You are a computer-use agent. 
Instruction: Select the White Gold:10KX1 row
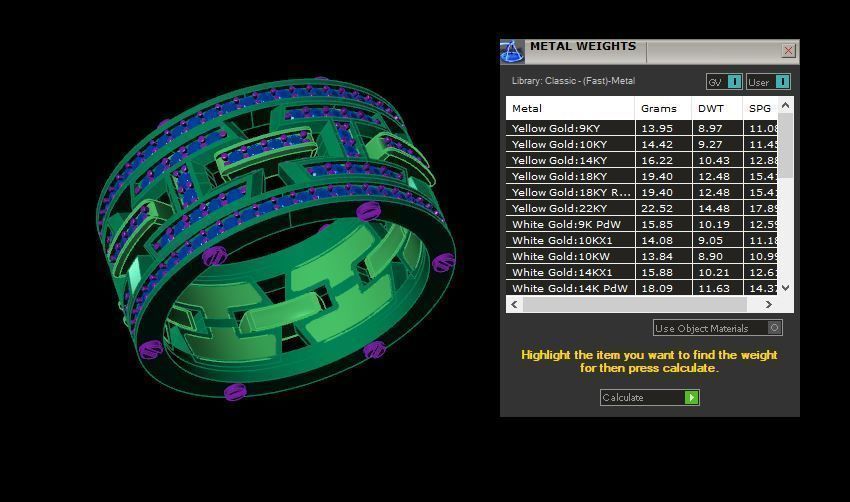click(642, 240)
